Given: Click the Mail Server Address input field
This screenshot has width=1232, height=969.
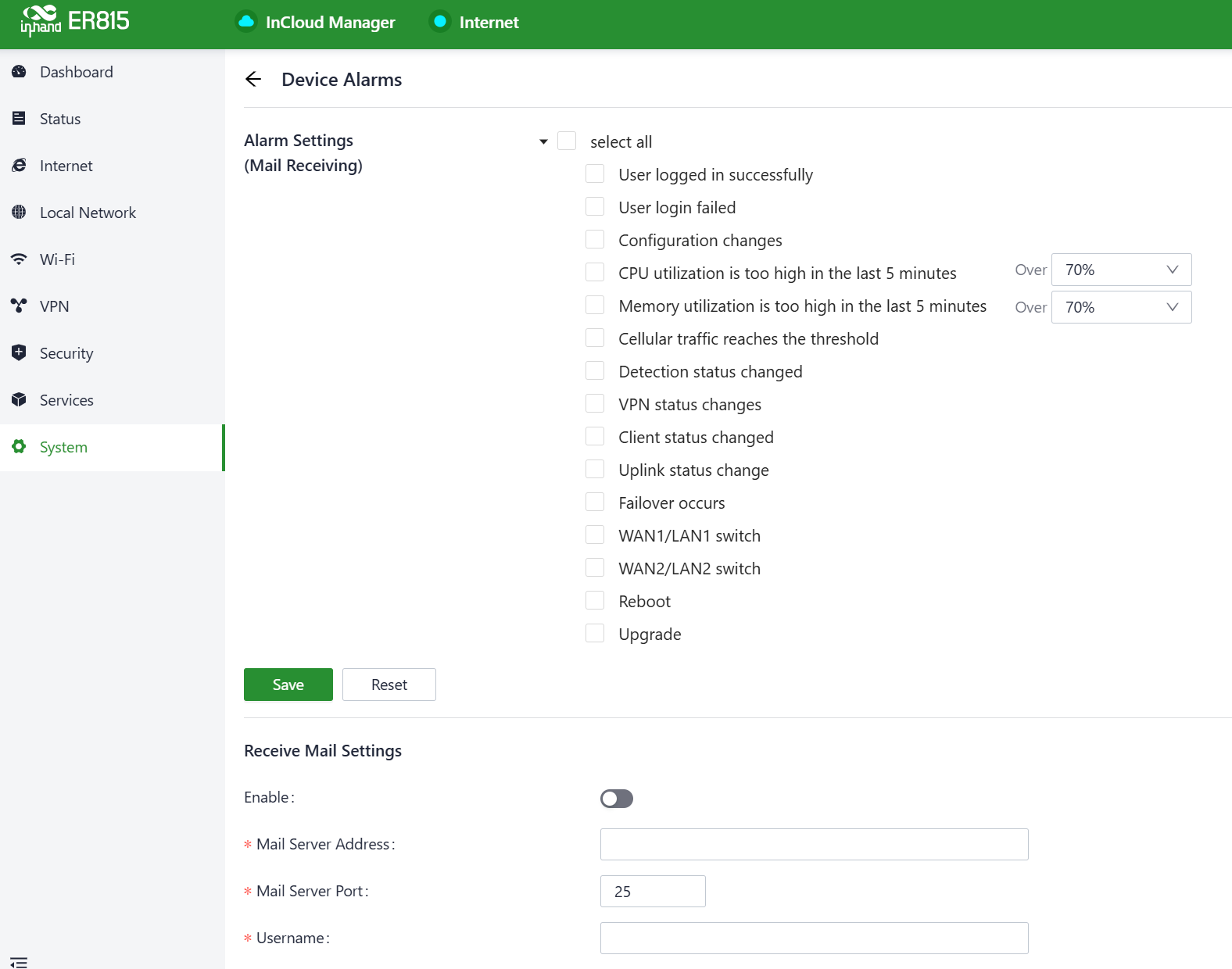Looking at the screenshot, I should [x=814, y=844].
